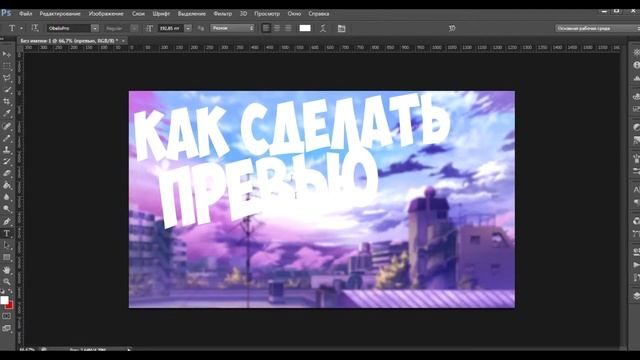Select the Rectangle shape tool
The image size is (640, 360).
pyautogui.click(x=7, y=257)
